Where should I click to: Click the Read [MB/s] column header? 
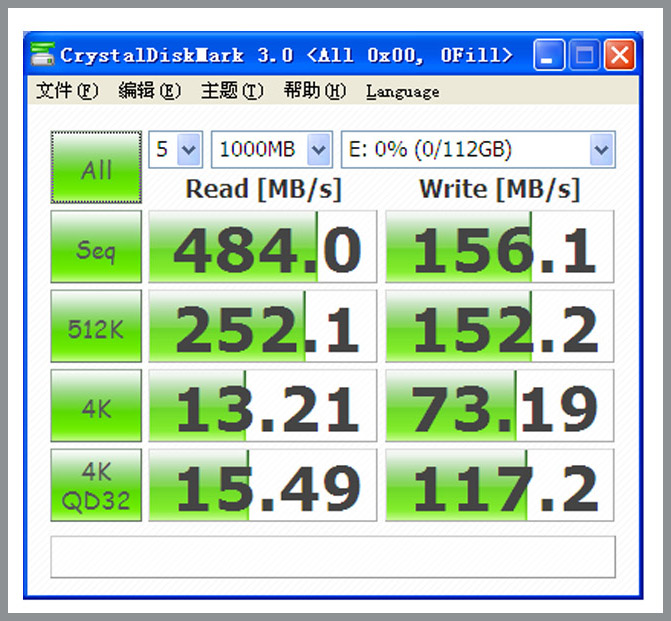pyautogui.click(x=264, y=189)
